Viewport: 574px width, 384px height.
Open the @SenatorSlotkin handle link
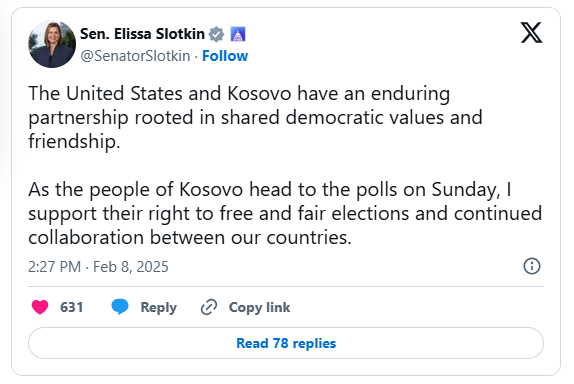(x=135, y=56)
